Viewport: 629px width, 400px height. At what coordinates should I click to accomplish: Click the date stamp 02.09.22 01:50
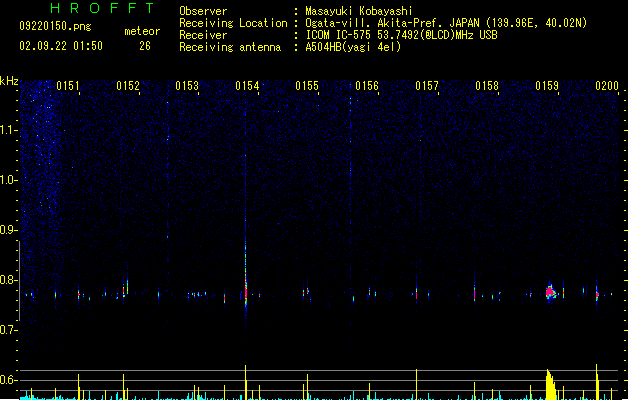(61, 46)
